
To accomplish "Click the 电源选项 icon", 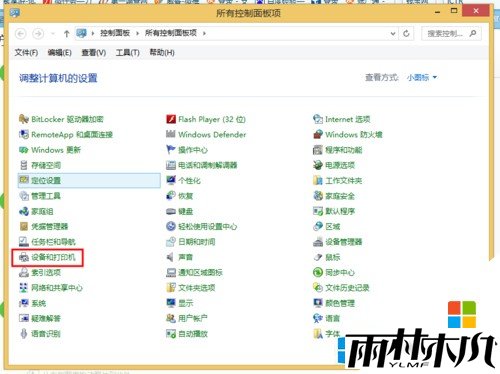I will [318, 165].
